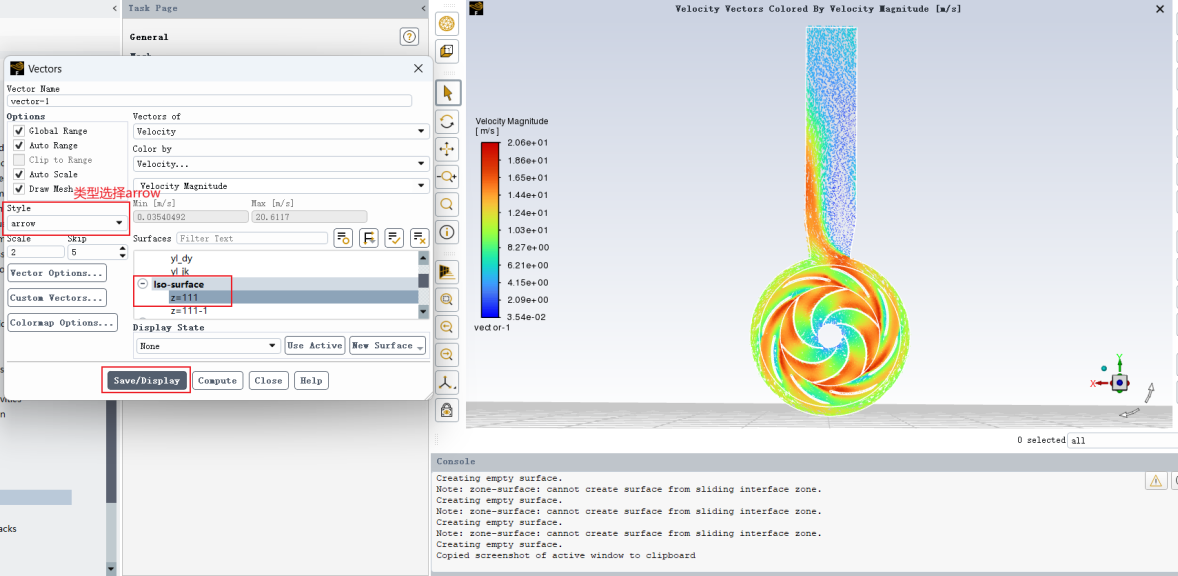Screen dimensions: 1178x576
Task: Click the surface list toggle tree view icon
Action: [x=343, y=238]
